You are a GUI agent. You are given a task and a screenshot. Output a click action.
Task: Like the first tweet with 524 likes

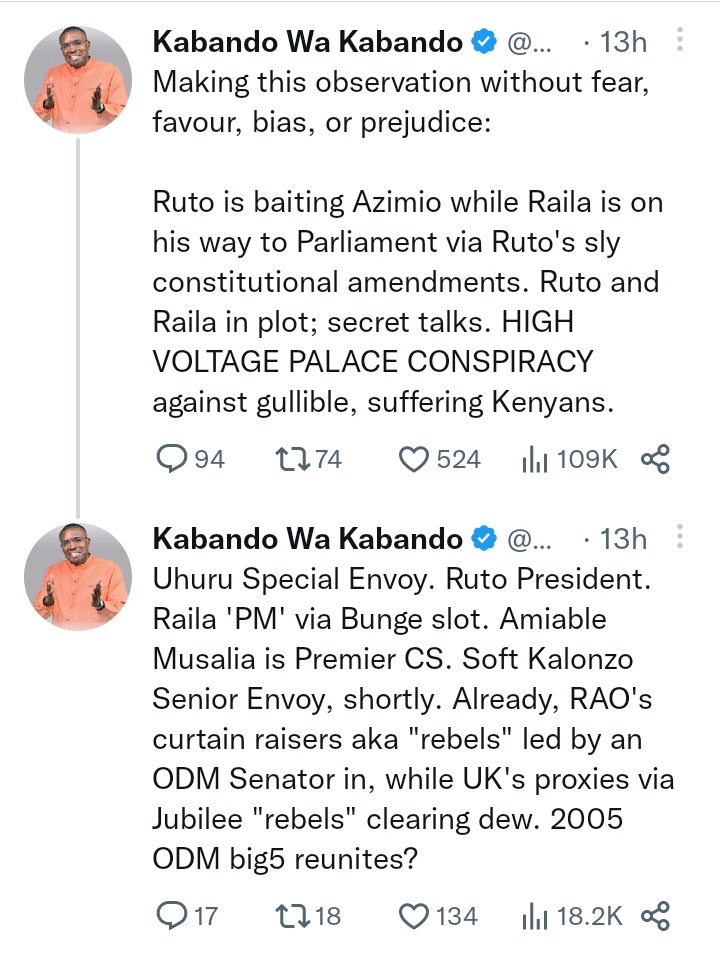(413, 459)
